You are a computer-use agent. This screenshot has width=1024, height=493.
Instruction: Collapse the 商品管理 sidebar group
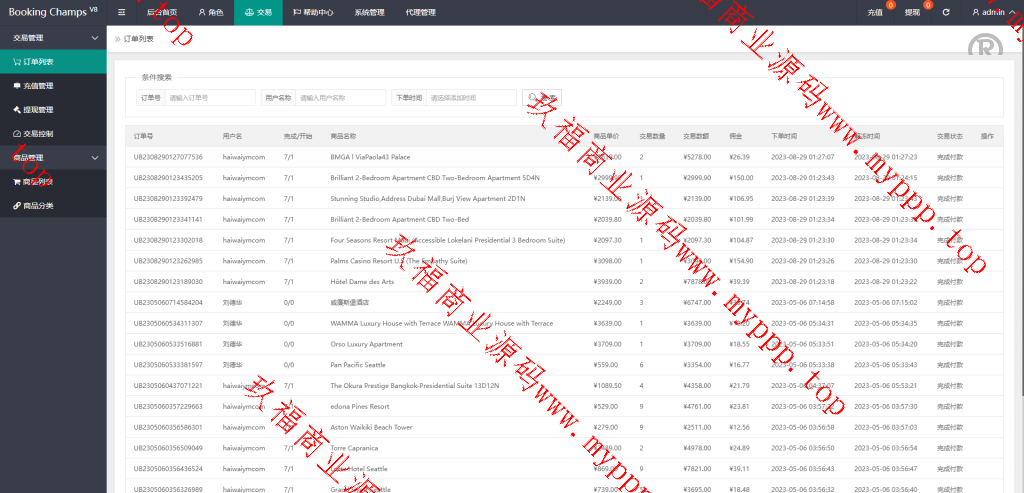click(95, 157)
